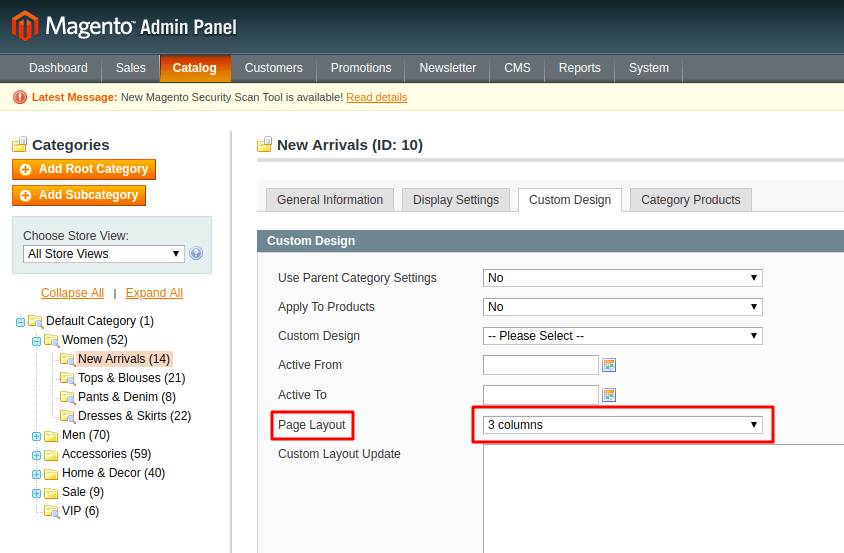This screenshot has height=553, width=844.
Task: Select the Women (52) category label
Action: [x=95, y=340]
